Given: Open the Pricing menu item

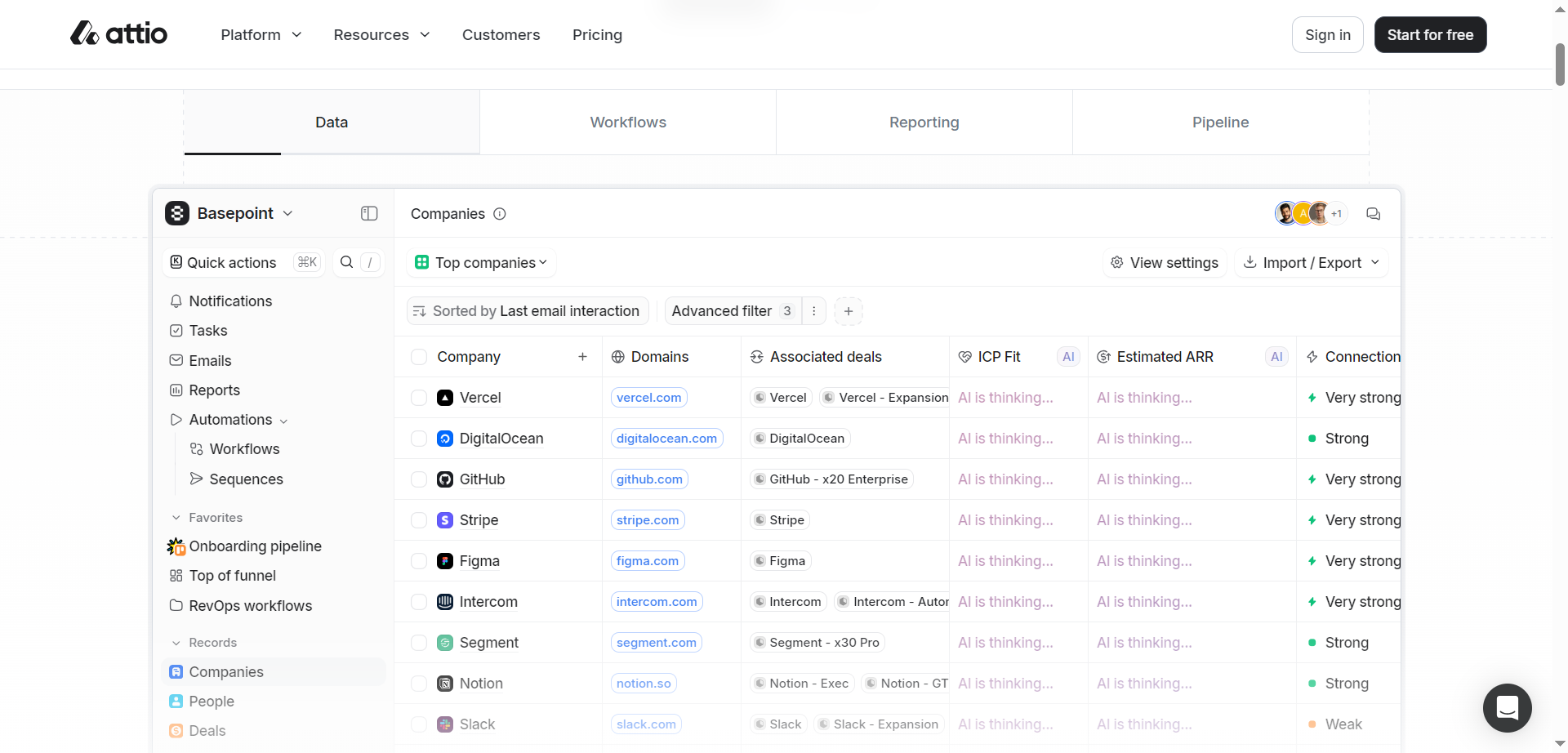Looking at the screenshot, I should pos(597,35).
